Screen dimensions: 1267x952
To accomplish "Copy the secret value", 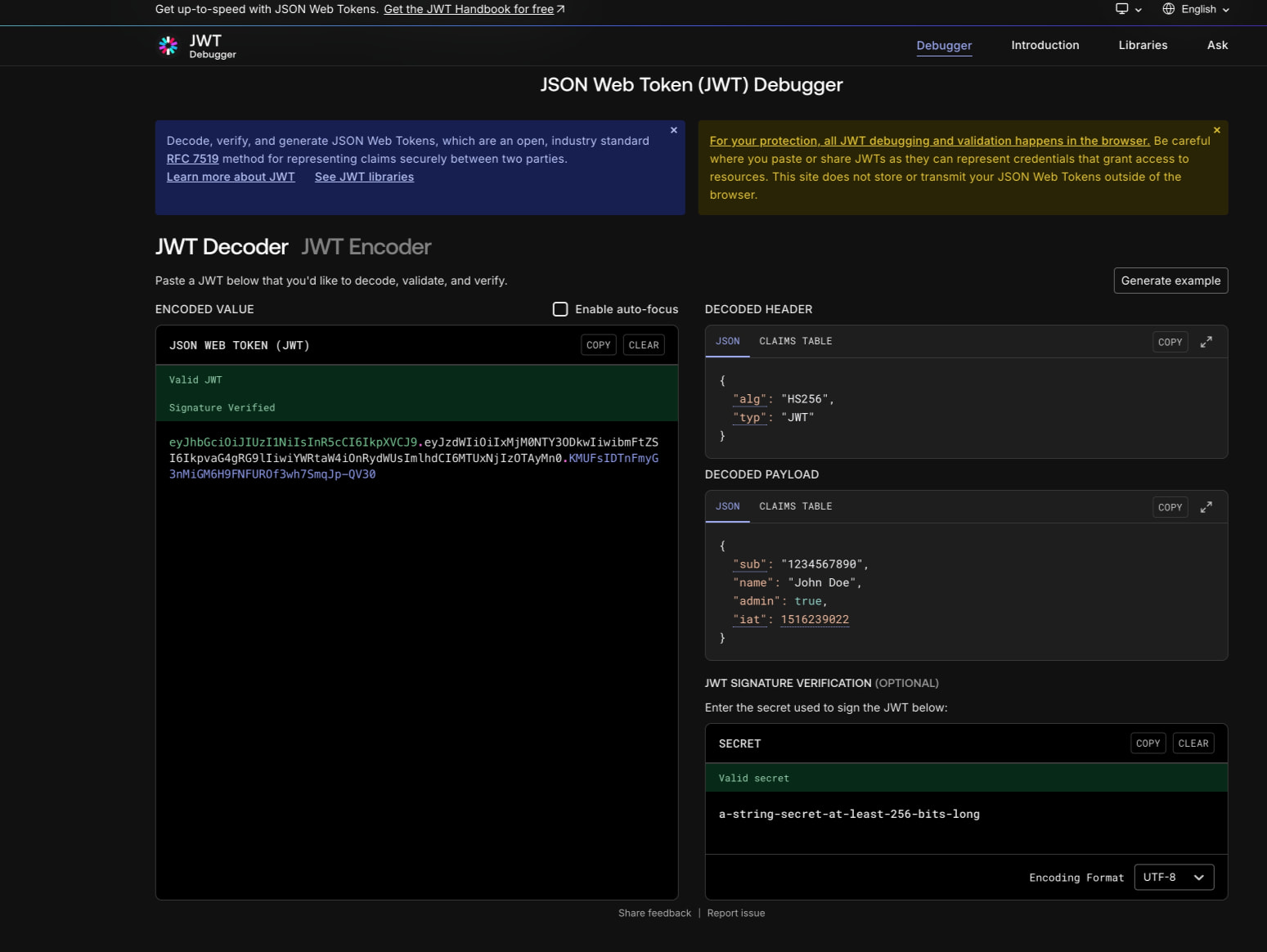I will (x=1148, y=743).
